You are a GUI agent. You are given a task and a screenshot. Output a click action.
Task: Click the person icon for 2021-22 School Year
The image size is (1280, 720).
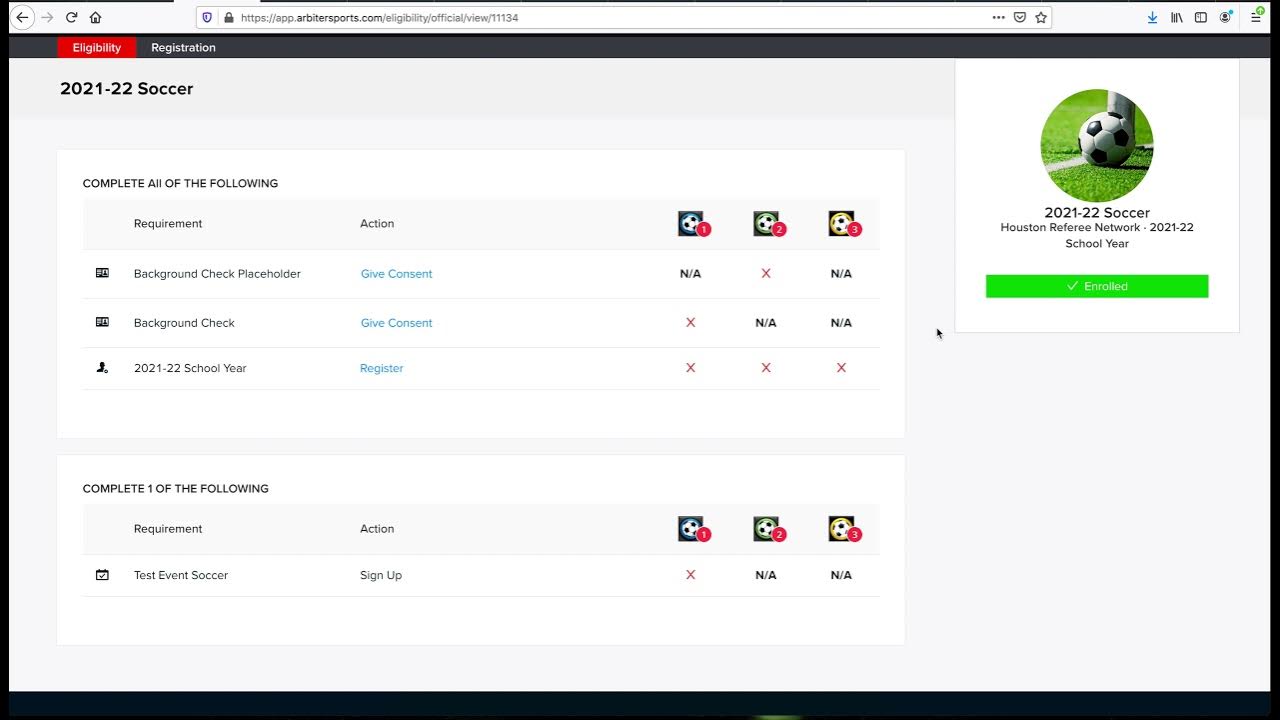(102, 368)
